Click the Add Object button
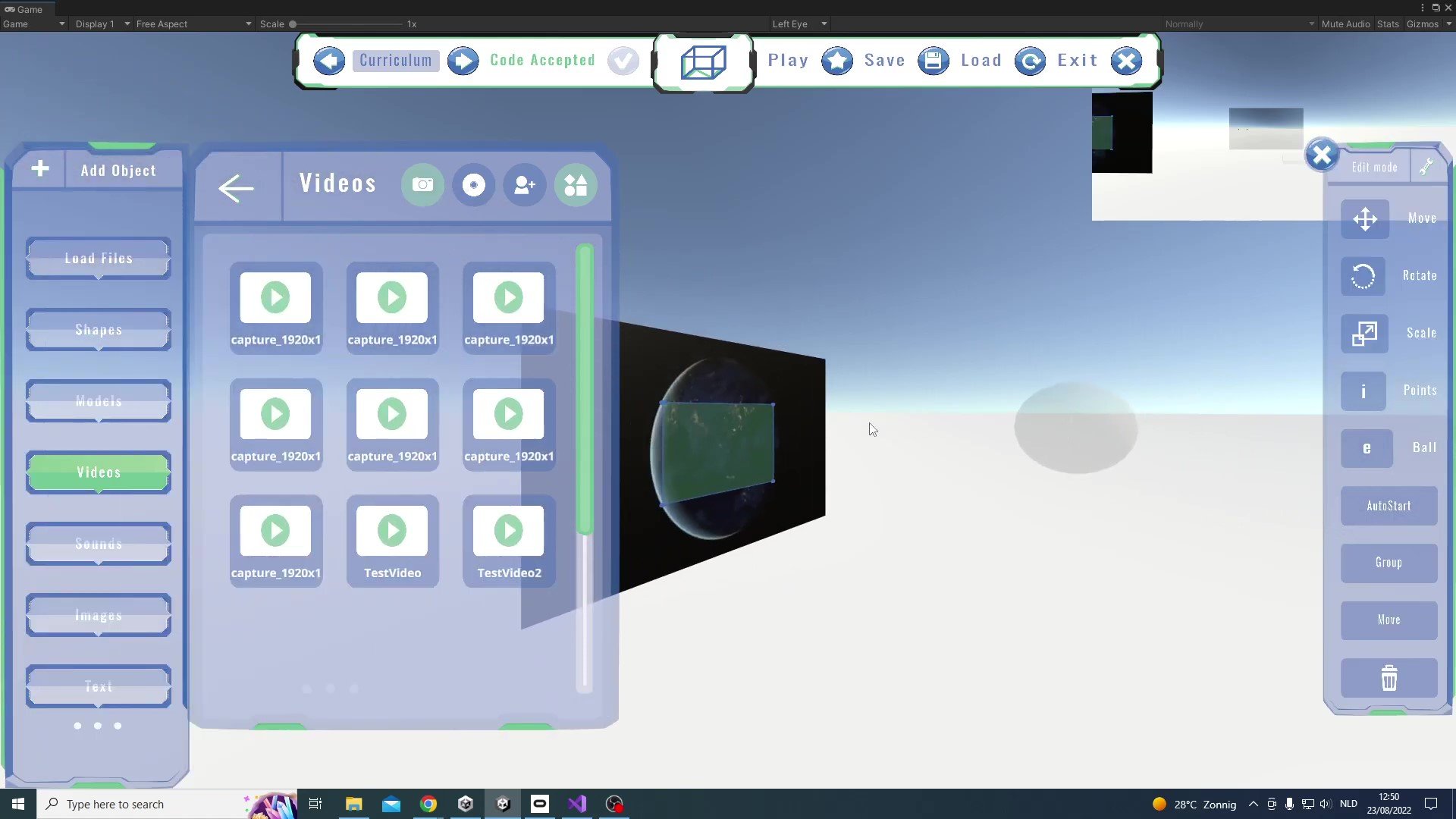1456x819 pixels. click(119, 171)
